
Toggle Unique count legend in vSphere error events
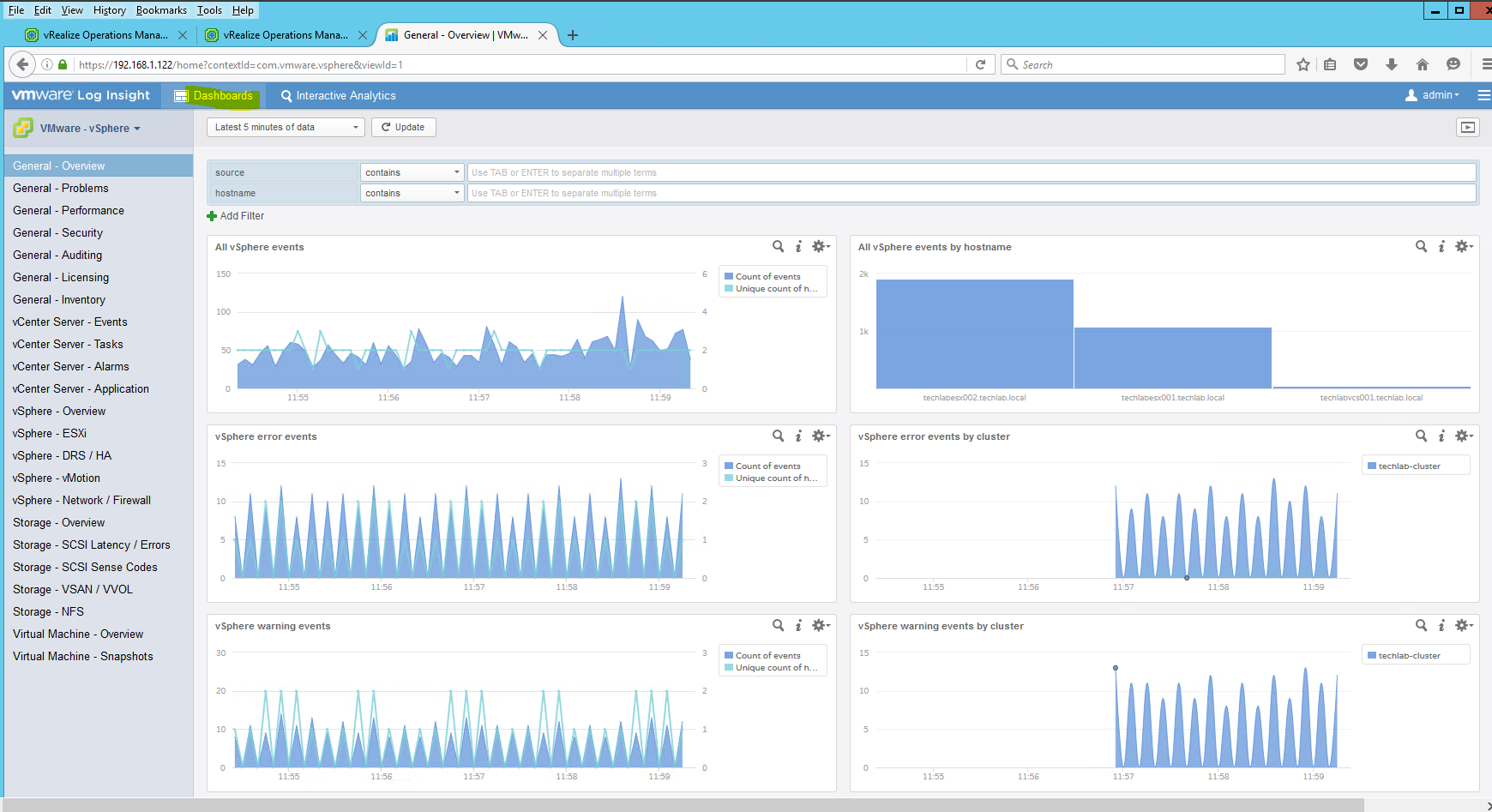click(771, 478)
